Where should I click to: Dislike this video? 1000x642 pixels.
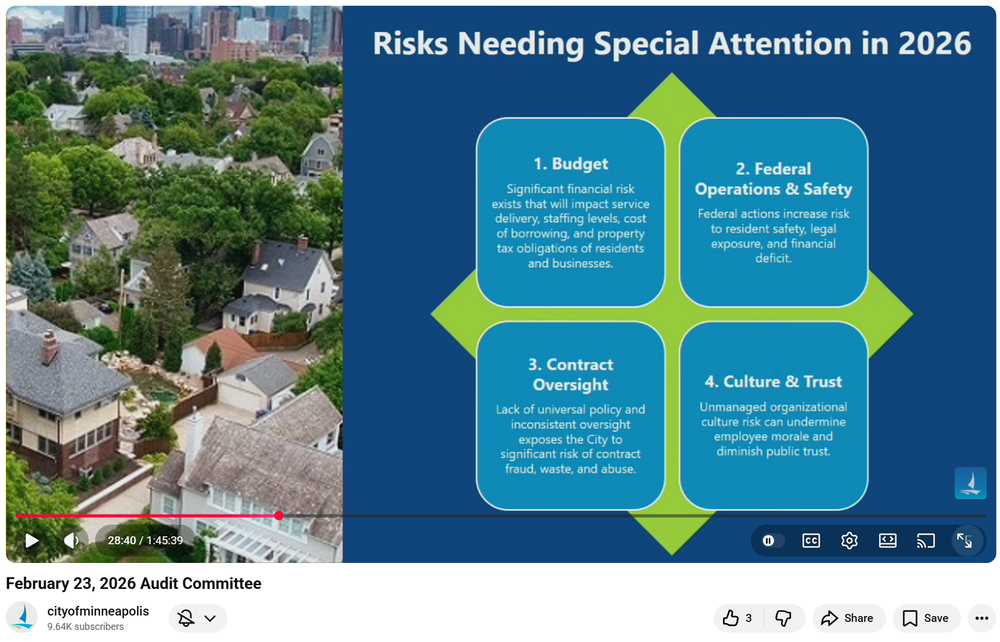click(783, 618)
